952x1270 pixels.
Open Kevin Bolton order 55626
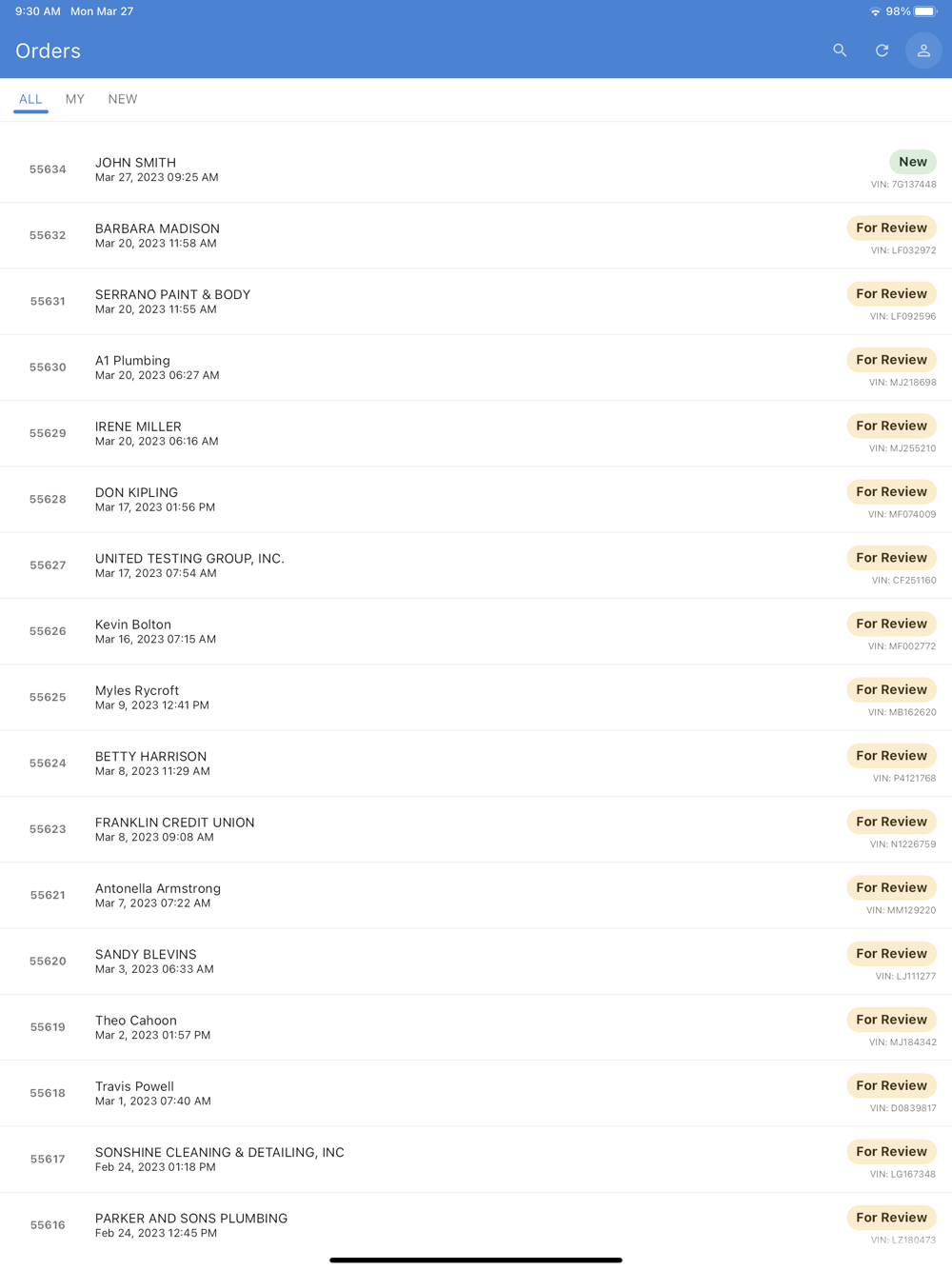pyautogui.click(x=476, y=631)
